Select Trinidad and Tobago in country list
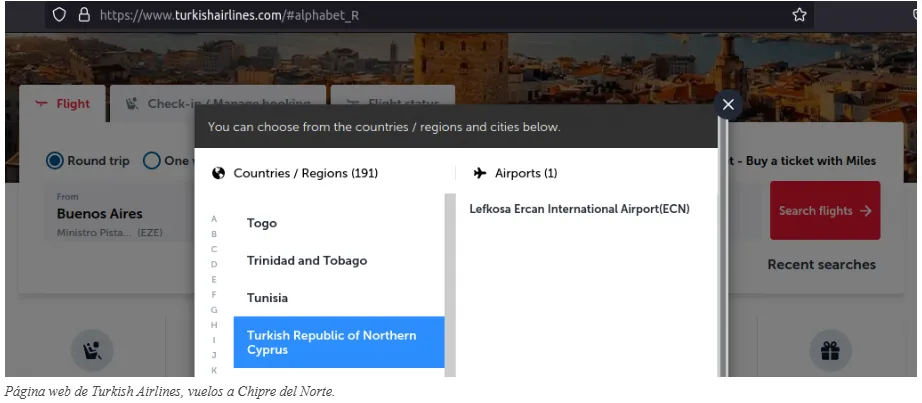 [307, 260]
